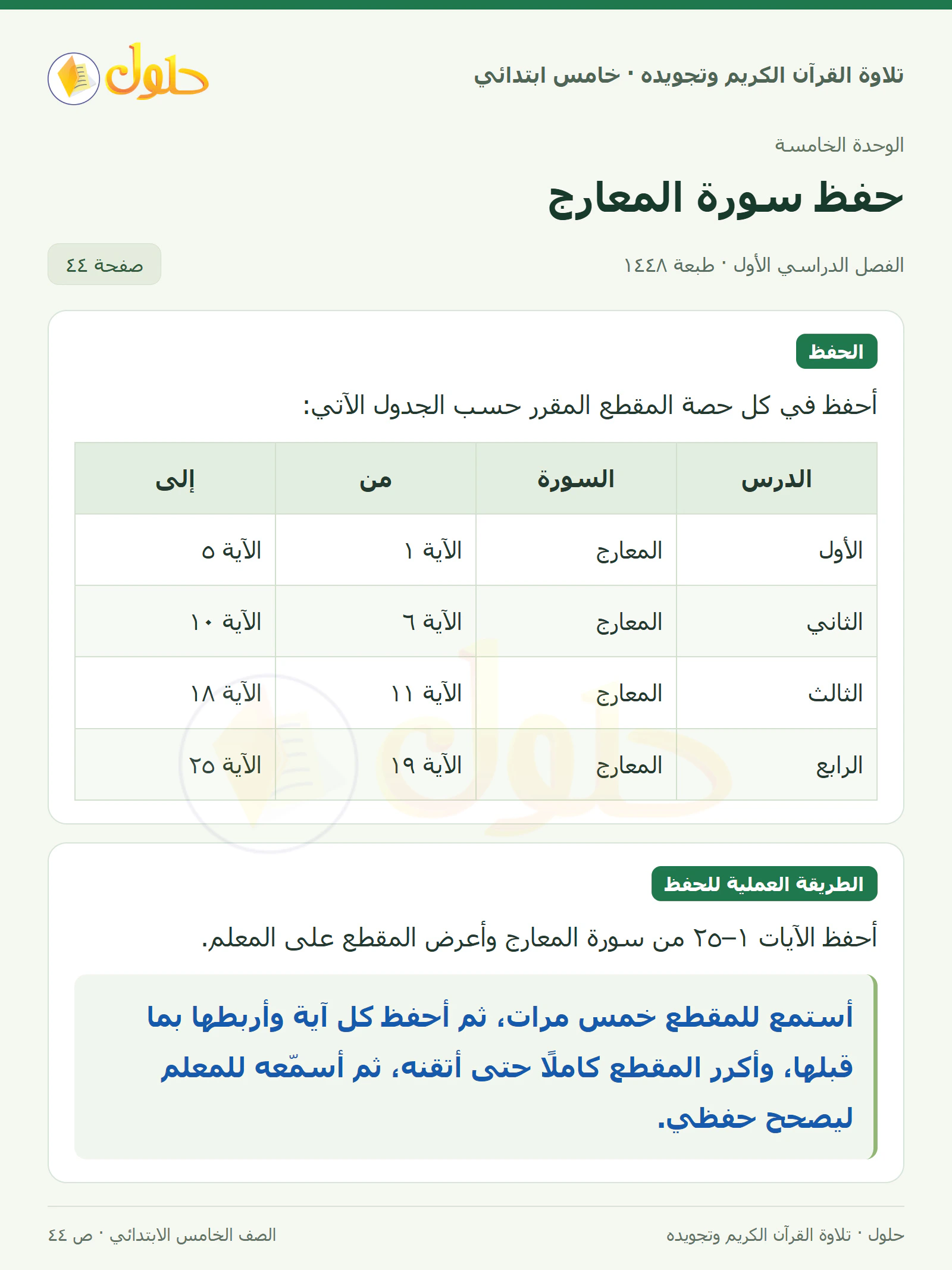Click the blue answer text أستمع للمقطع خمس مرات
The height and width of the screenshot is (1270, 952).
(500, 1067)
